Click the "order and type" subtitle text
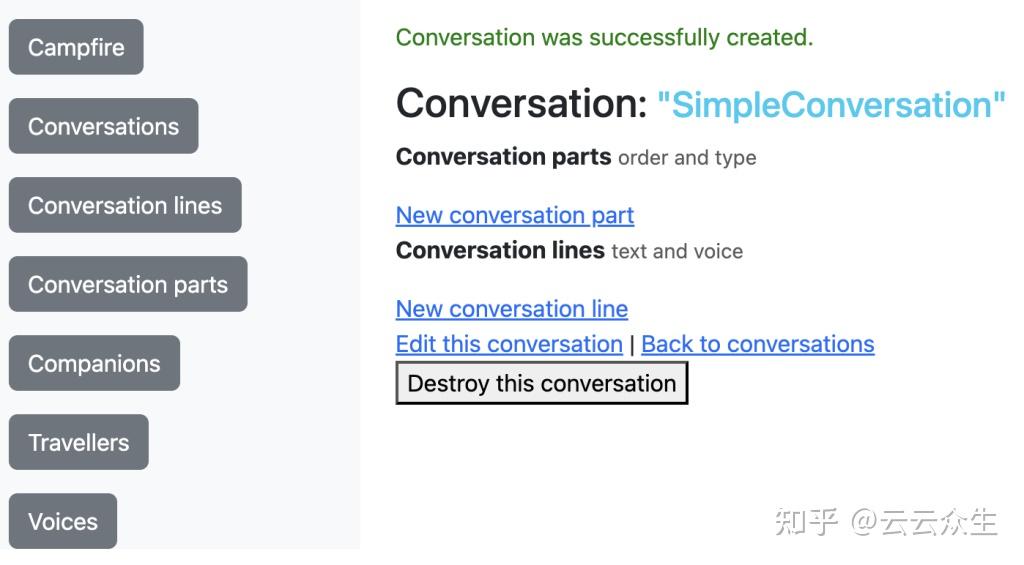This screenshot has height=565, width=1024. point(687,158)
